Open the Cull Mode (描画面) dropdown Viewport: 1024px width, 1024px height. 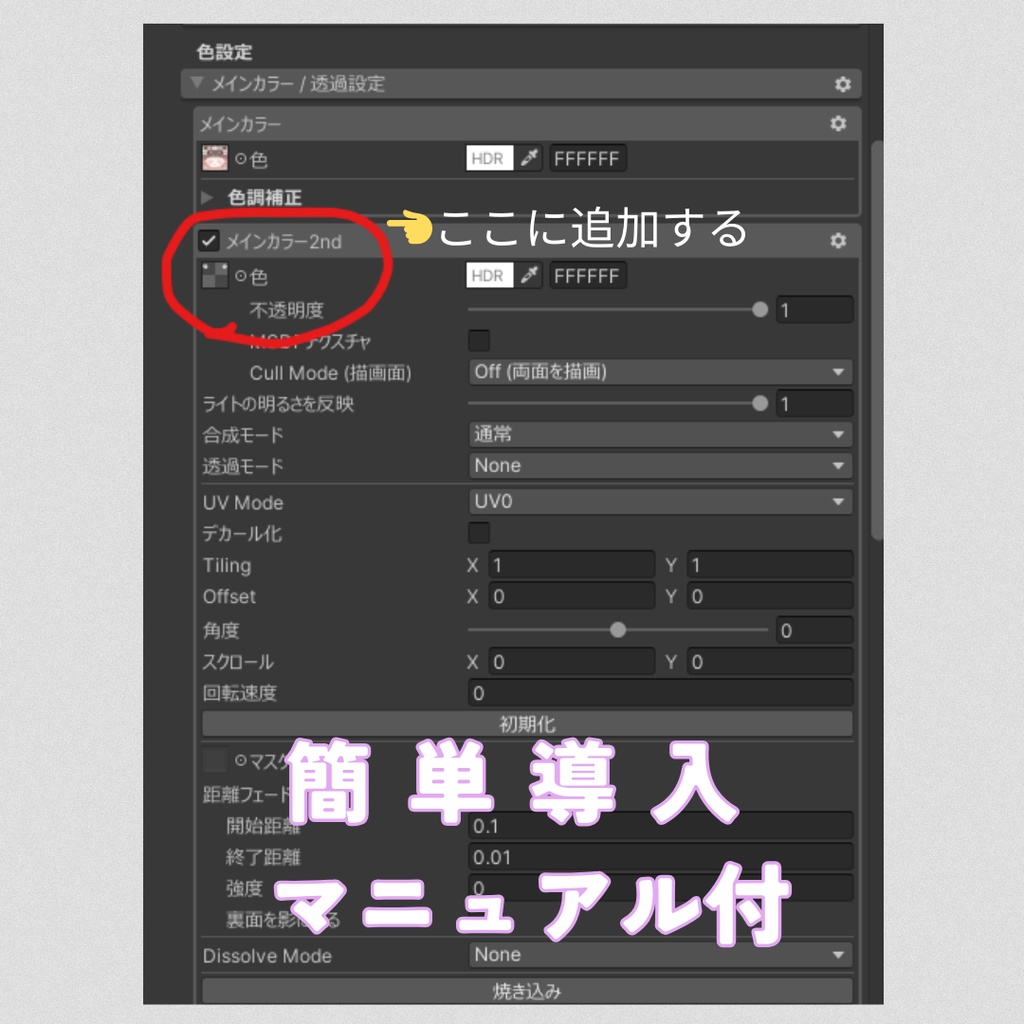pyautogui.click(x=660, y=372)
